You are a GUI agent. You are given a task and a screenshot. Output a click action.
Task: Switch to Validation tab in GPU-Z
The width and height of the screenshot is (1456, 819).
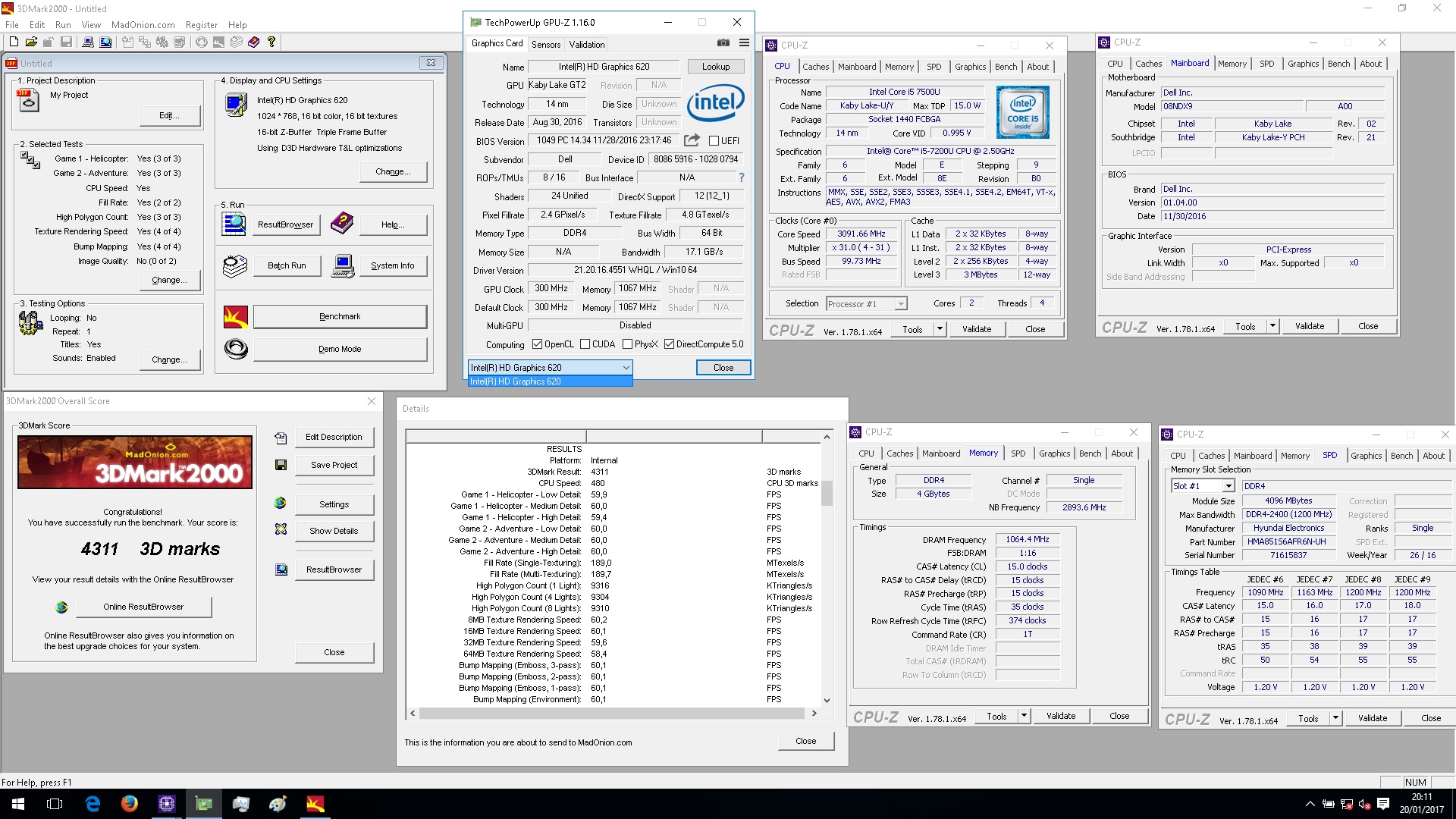point(587,44)
